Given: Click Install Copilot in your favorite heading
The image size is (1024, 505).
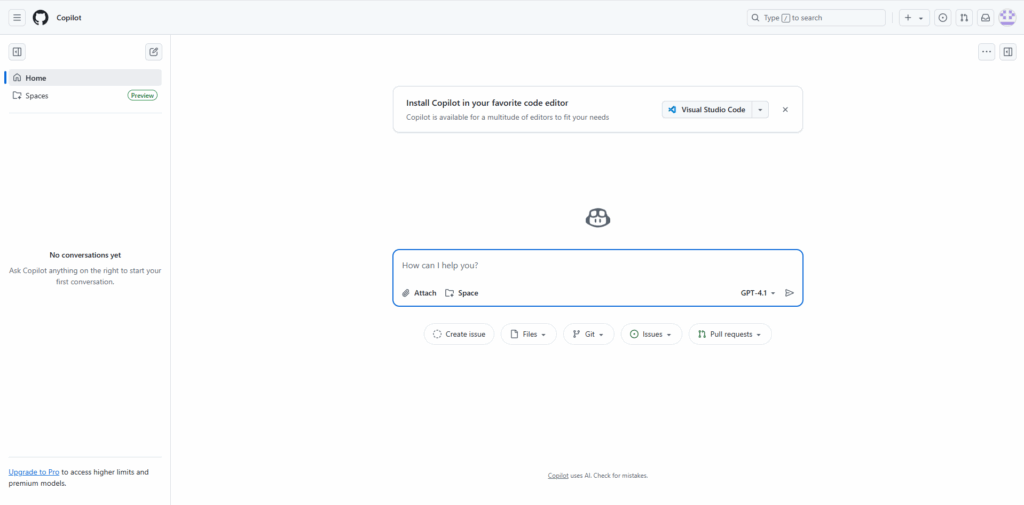Looking at the screenshot, I should (x=487, y=103).
